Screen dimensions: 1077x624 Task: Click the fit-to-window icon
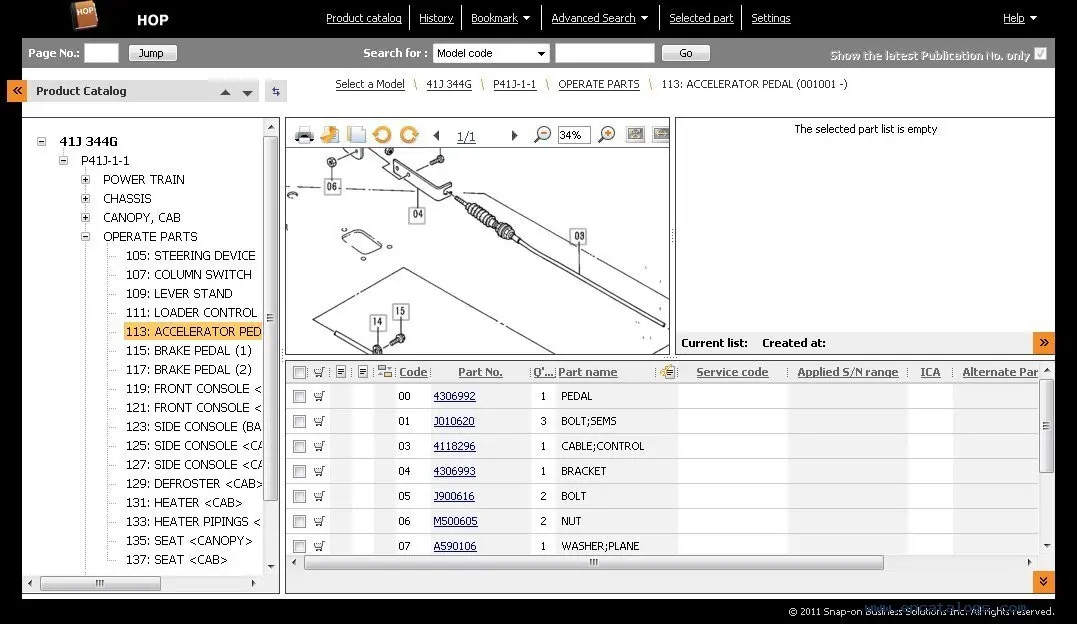pyautogui.click(x=635, y=134)
